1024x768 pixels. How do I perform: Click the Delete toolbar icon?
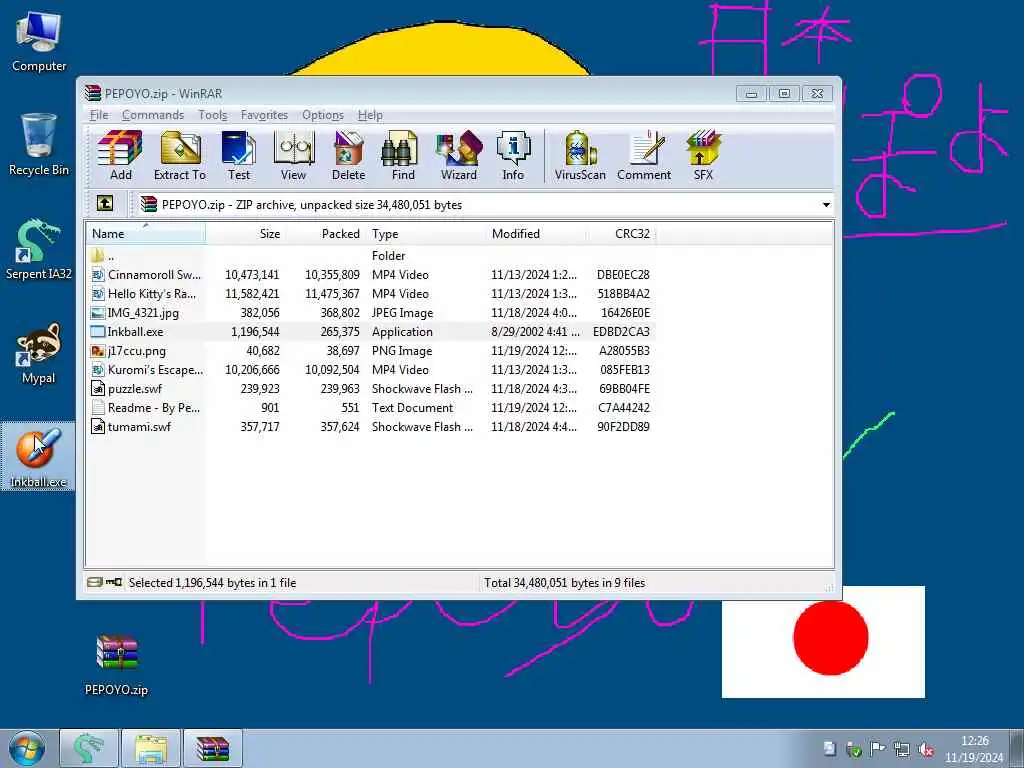pyautogui.click(x=348, y=155)
